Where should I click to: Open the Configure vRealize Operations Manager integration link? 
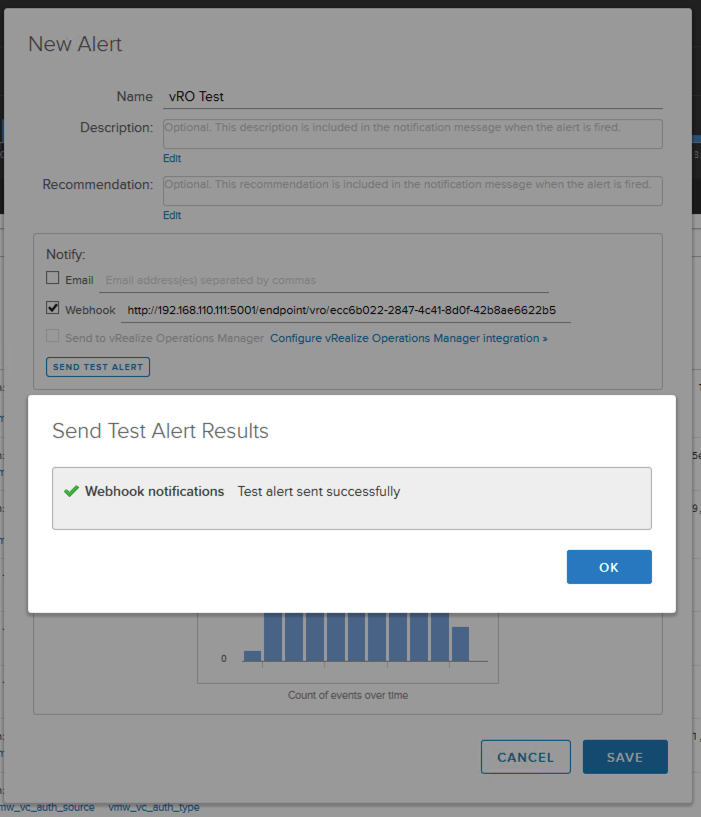pos(408,339)
